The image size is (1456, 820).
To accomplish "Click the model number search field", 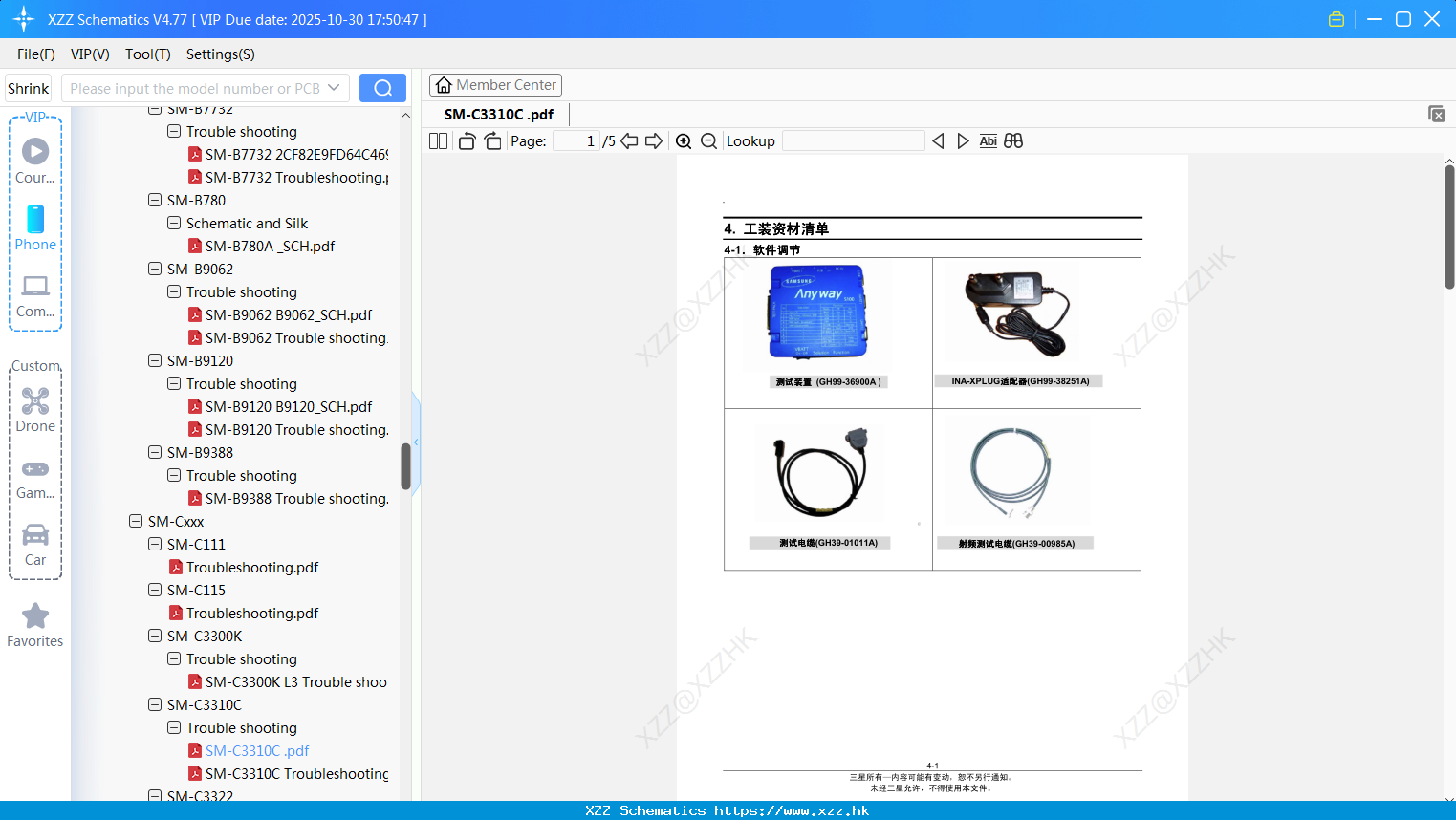I will (x=196, y=88).
